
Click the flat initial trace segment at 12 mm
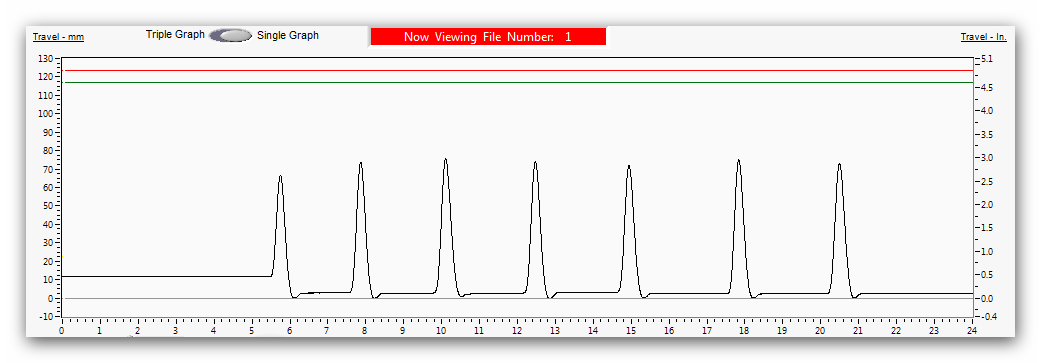click(166, 276)
